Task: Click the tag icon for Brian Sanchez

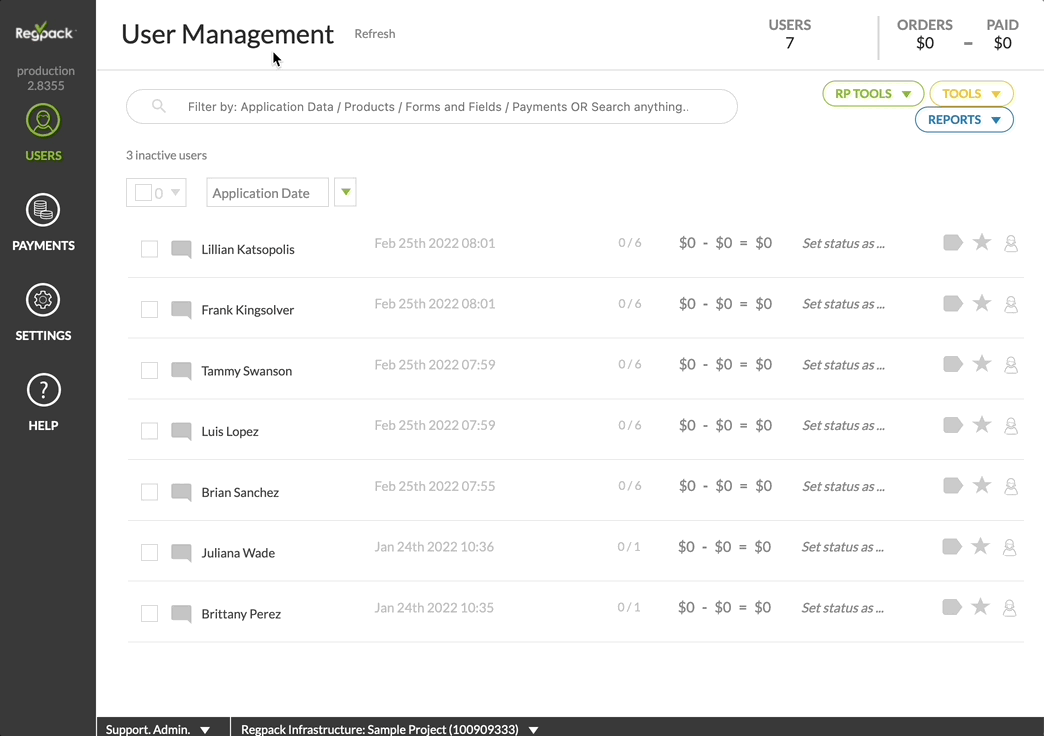Action: pyautogui.click(x=953, y=486)
